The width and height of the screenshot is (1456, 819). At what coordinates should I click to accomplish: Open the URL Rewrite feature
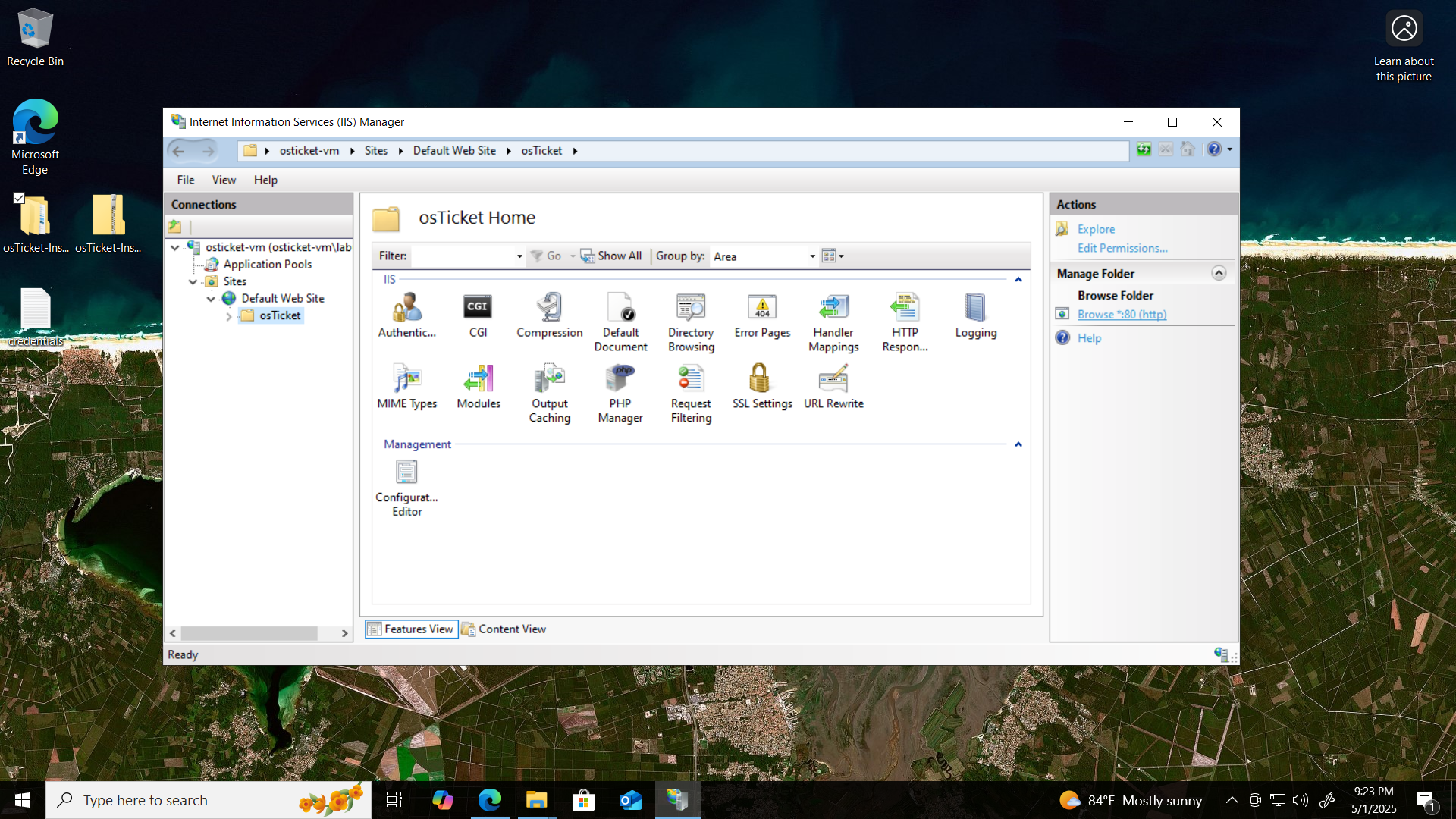point(833,387)
